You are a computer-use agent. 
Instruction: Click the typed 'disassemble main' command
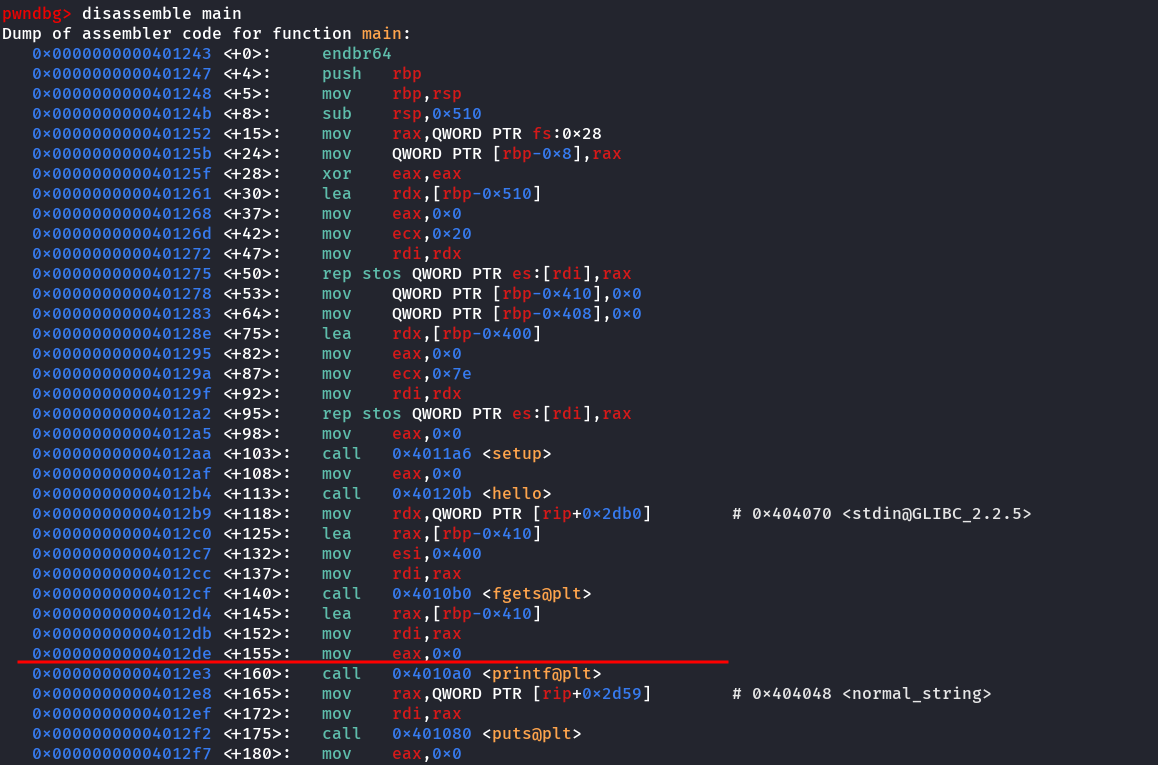pyautogui.click(x=161, y=13)
